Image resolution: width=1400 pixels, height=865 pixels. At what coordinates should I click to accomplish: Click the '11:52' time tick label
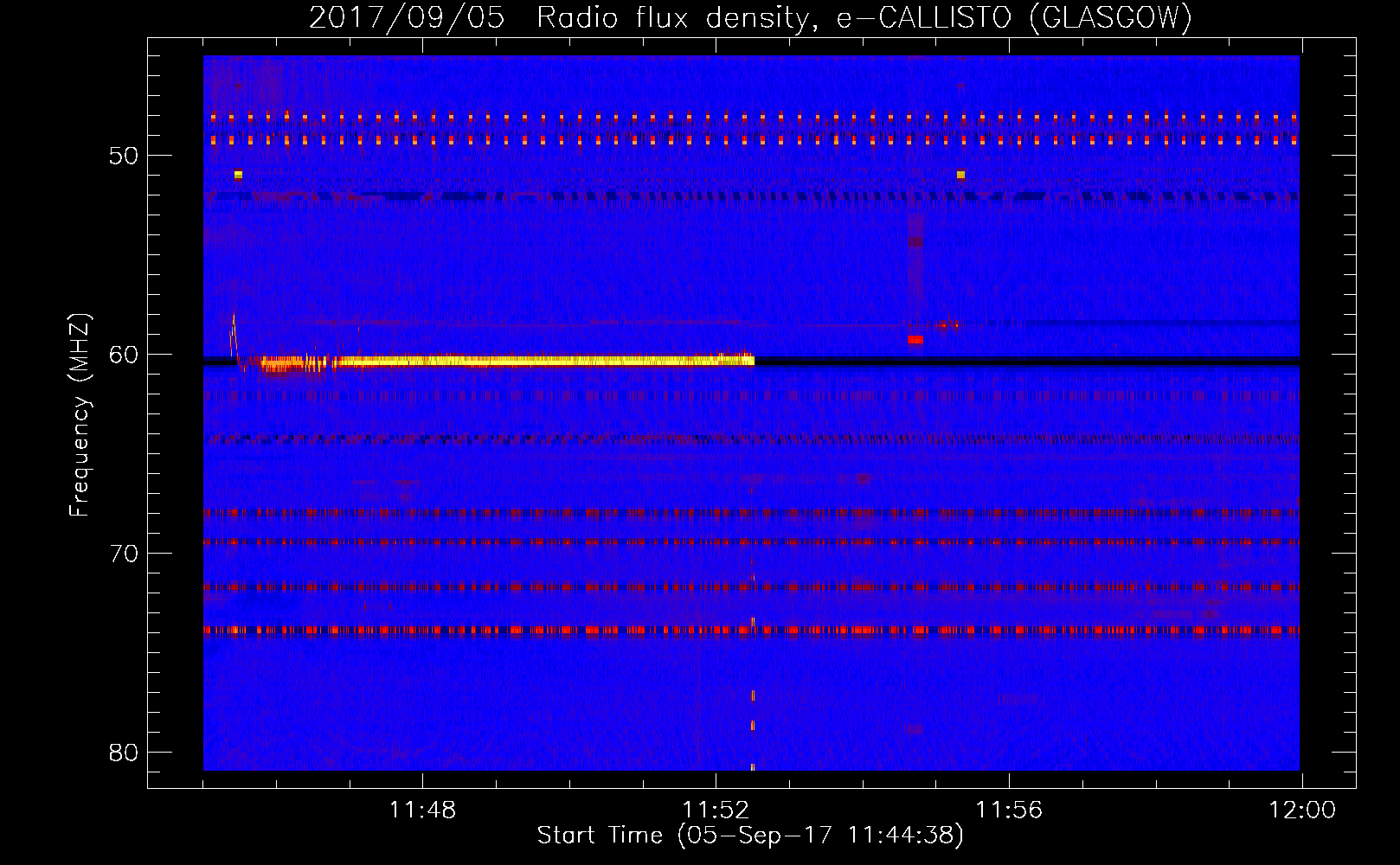[716, 811]
